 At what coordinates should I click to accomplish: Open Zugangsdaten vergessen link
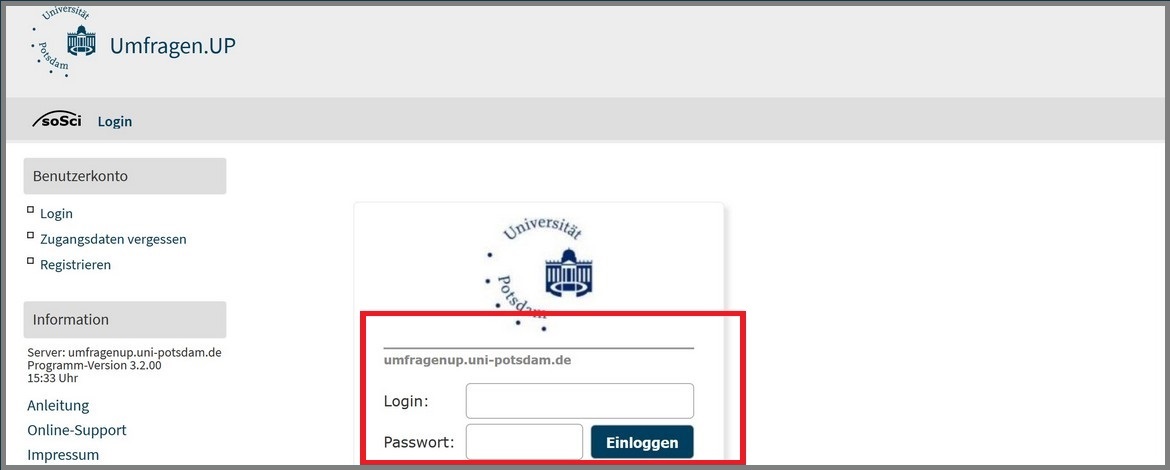(113, 239)
